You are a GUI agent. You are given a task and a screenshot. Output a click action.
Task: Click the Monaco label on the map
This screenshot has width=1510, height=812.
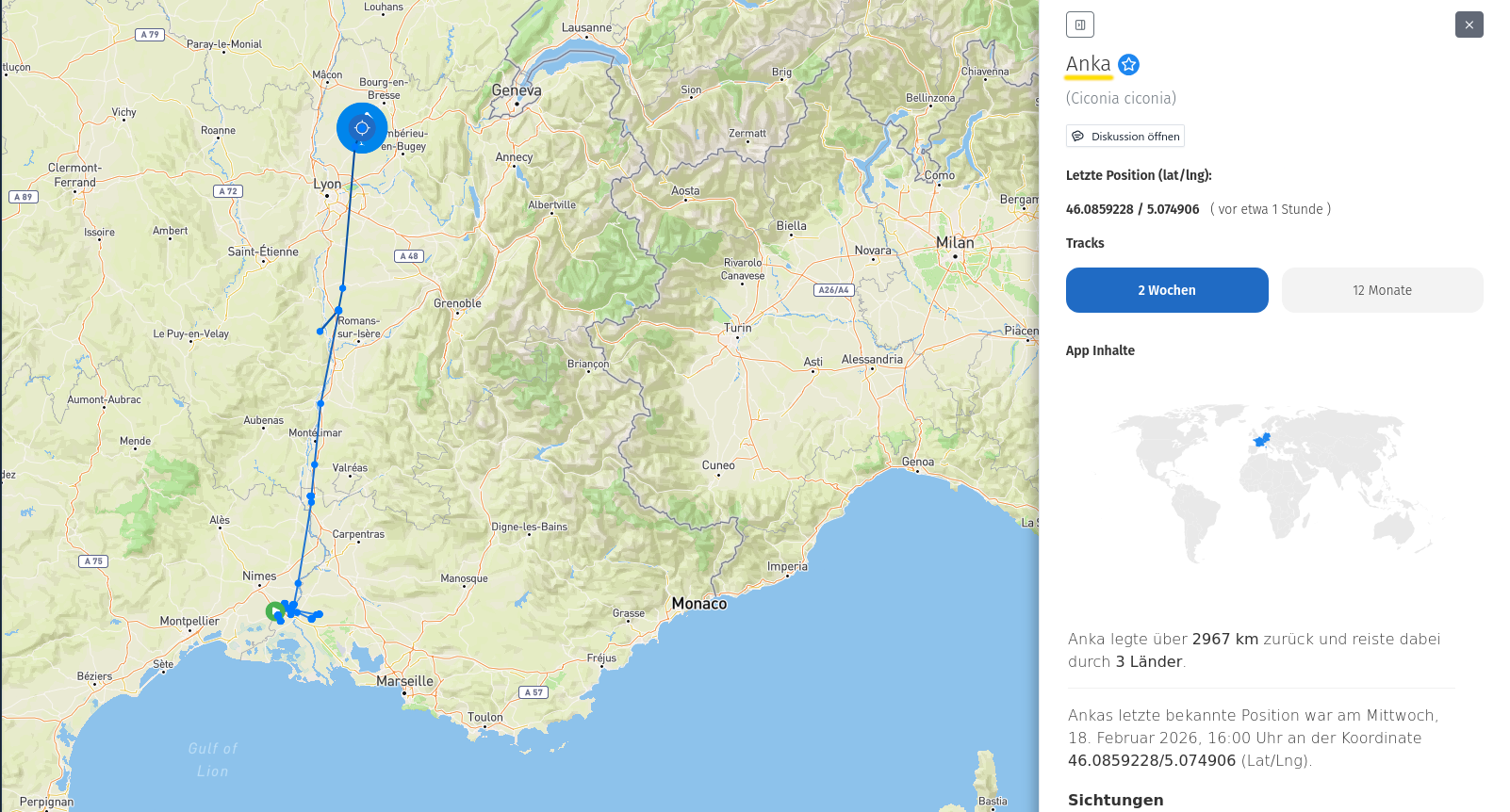(x=698, y=604)
